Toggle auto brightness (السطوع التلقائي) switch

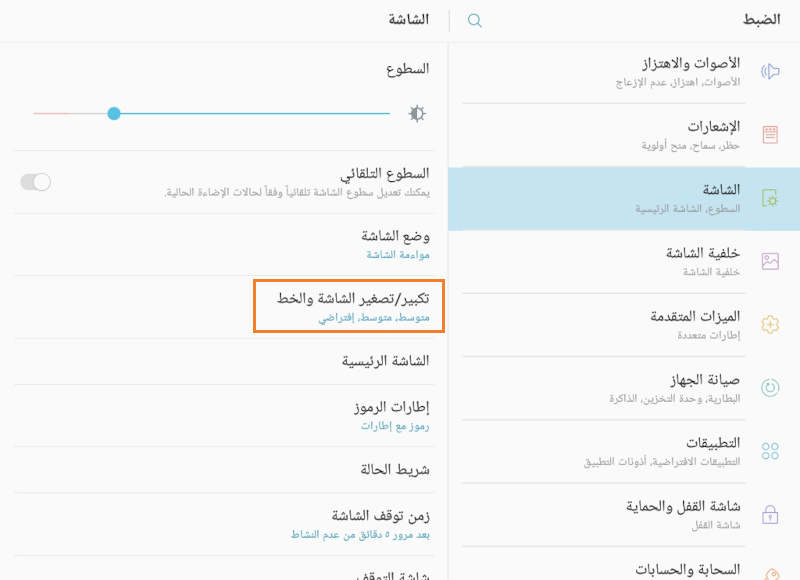point(33,183)
